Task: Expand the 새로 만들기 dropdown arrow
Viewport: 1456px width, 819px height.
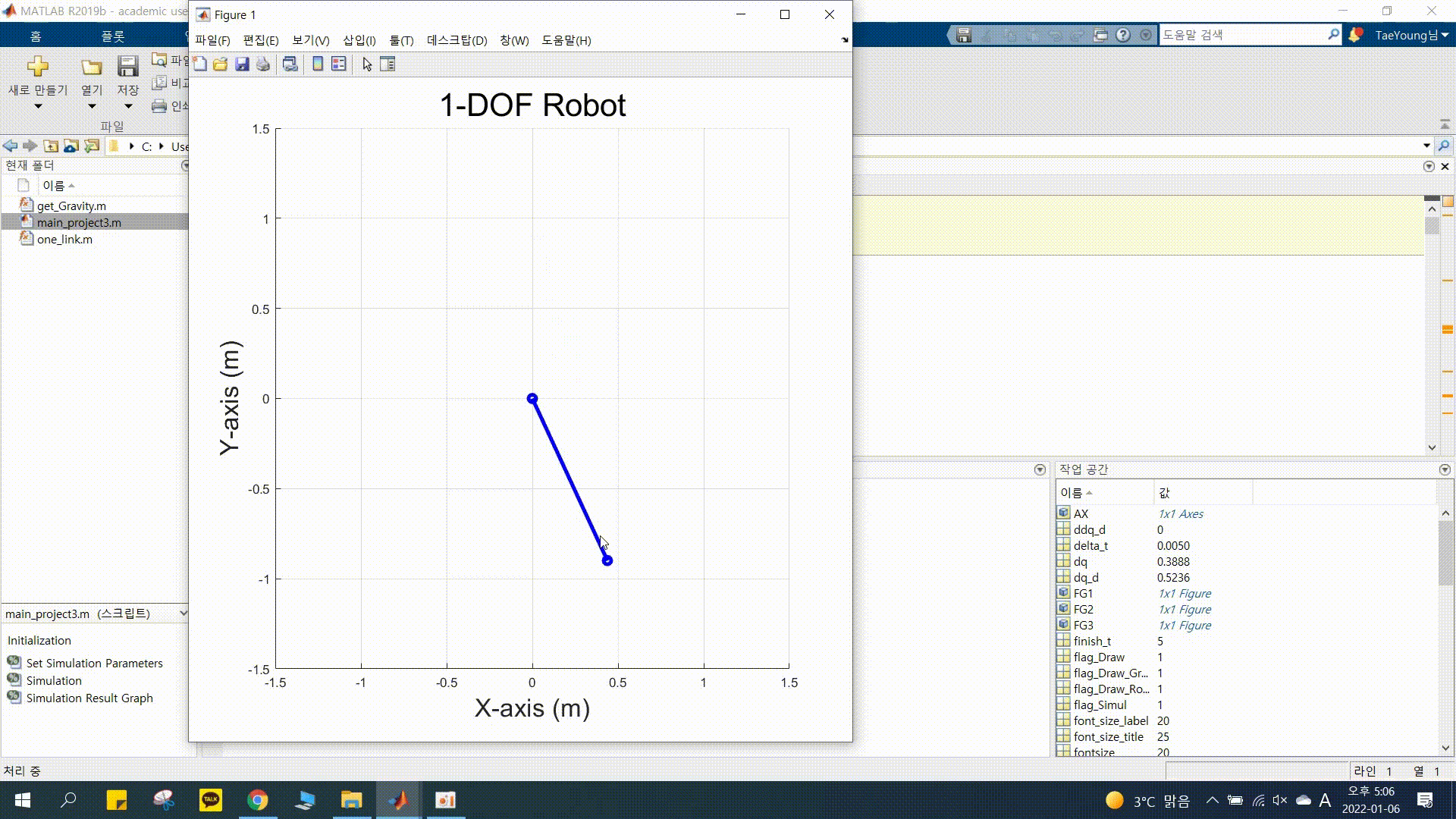Action: [37, 107]
